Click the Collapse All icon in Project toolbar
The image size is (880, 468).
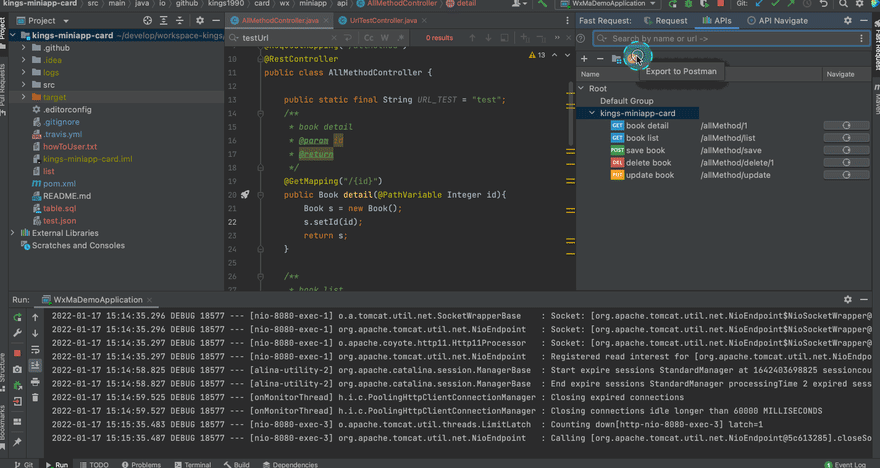pos(179,21)
